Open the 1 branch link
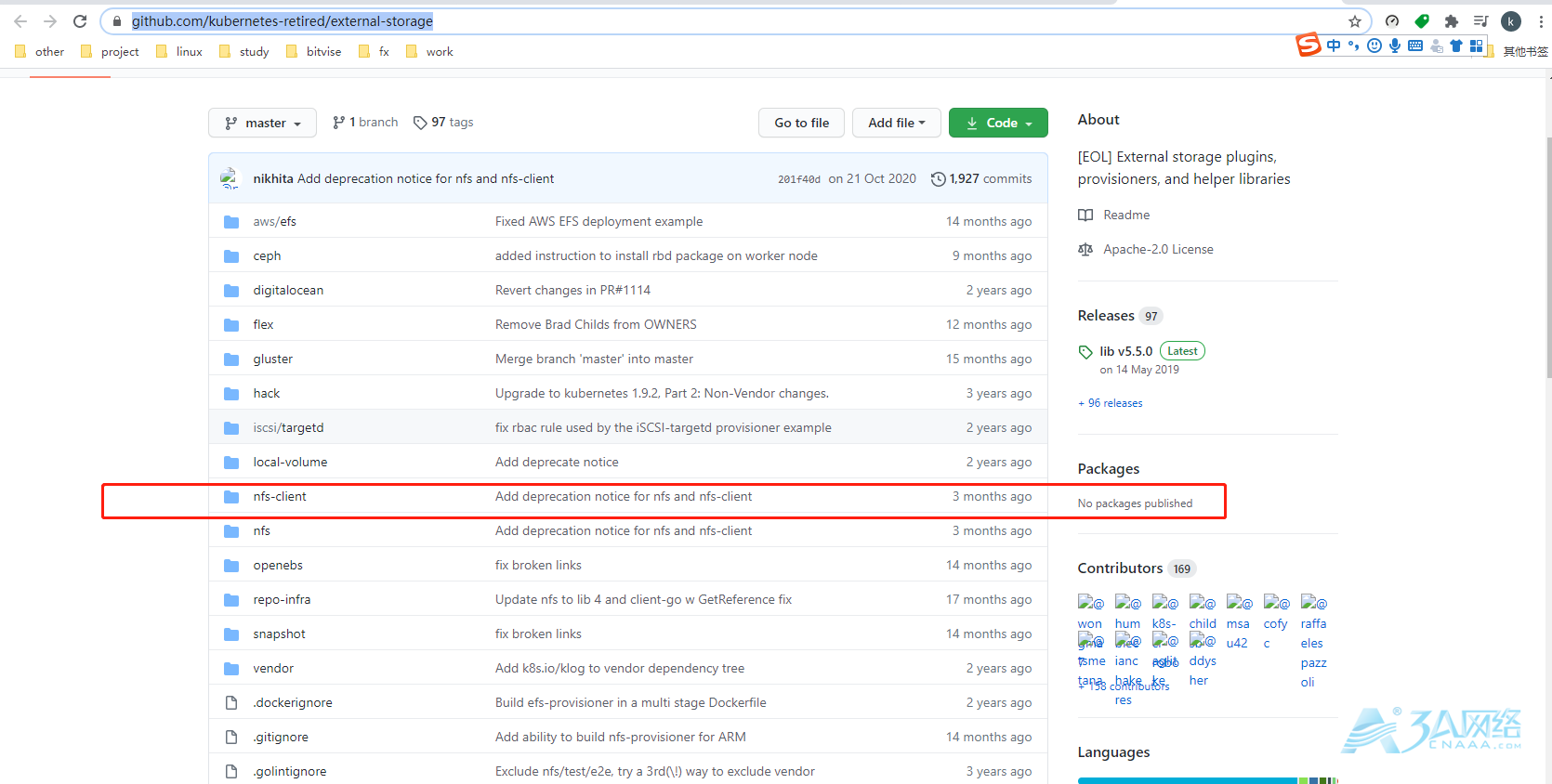Screen dimensions: 1552x784 [365, 123]
